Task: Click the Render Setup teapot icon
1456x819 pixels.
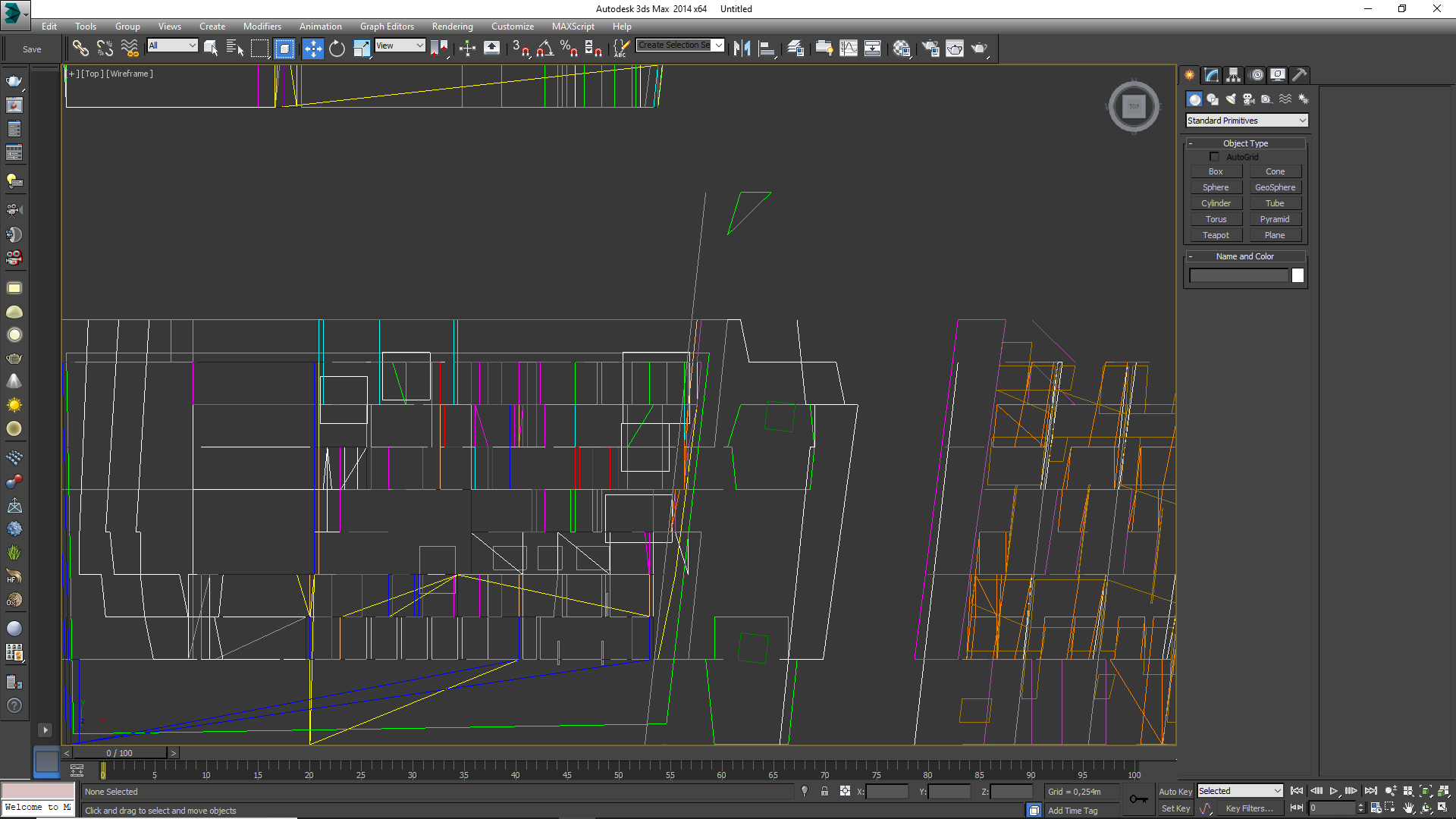Action: tap(930, 49)
